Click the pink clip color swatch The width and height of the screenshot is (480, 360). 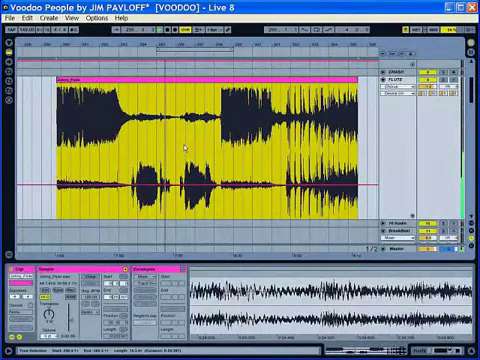(21, 283)
